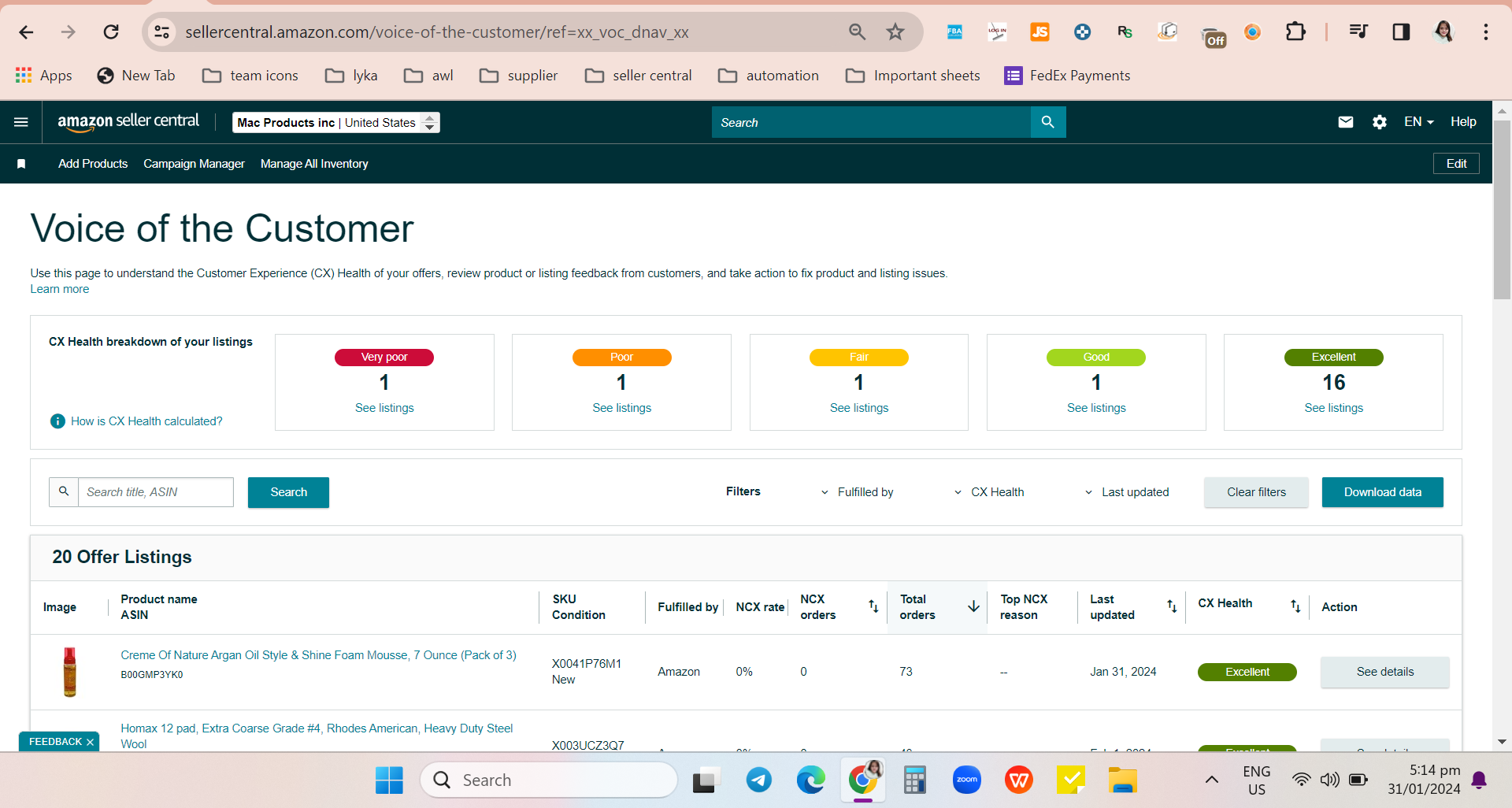
Task: Close the FEEDBACK tab with its X
Action: point(91,742)
